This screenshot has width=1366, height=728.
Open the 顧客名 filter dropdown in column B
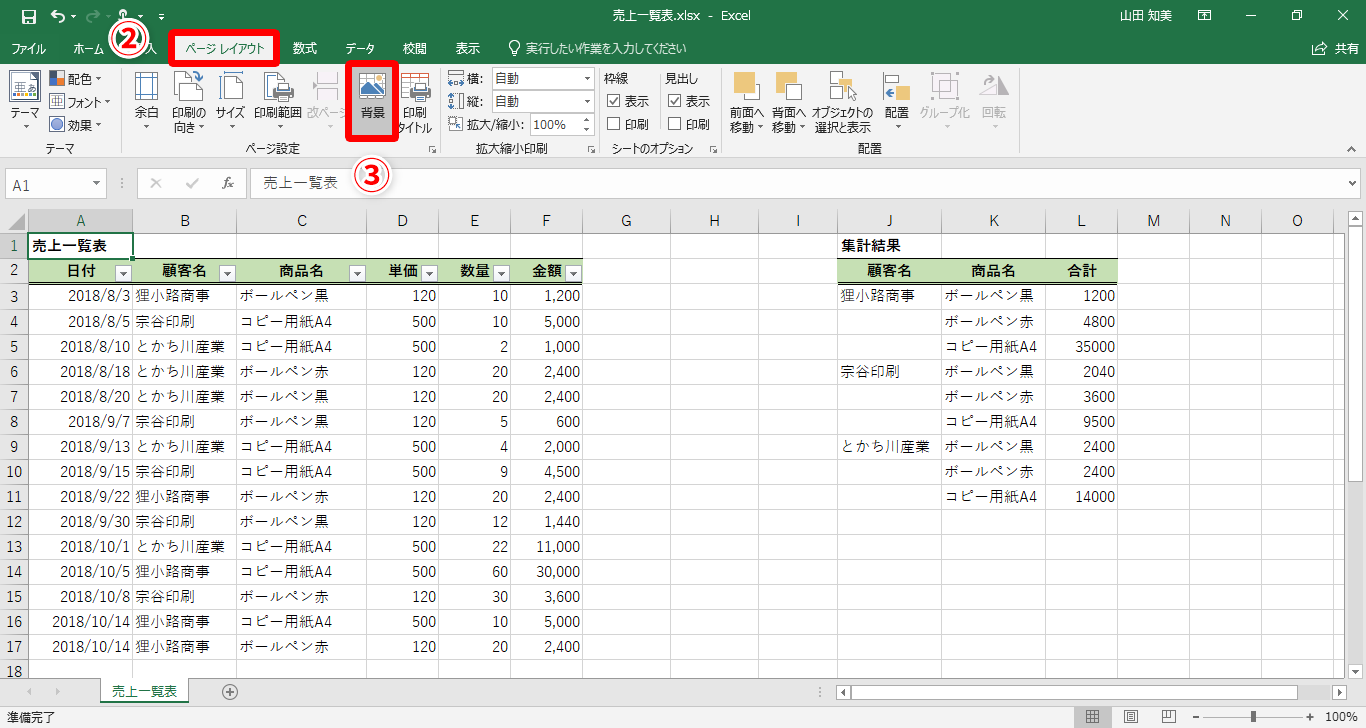[227, 273]
